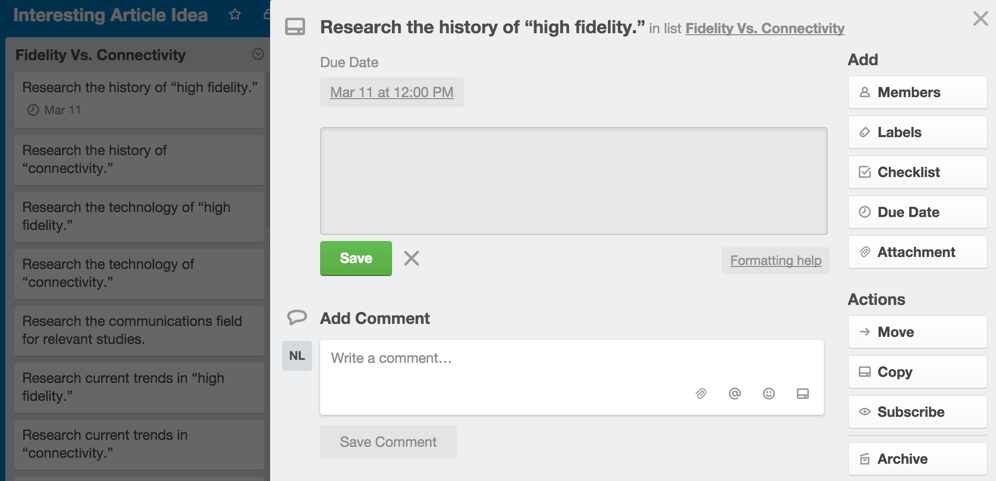Image resolution: width=996 pixels, height=481 pixels.
Task: Open the Members picker
Action: click(x=917, y=92)
